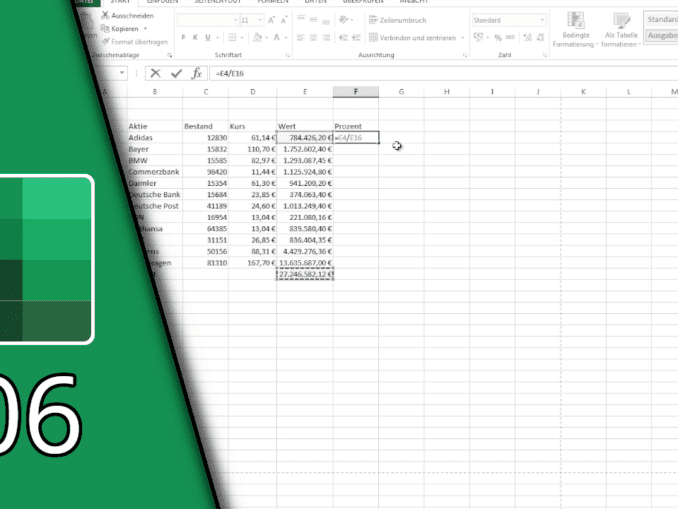Open the text orientation tool
The width and height of the screenshot is (678, 509).
point(344,20)
